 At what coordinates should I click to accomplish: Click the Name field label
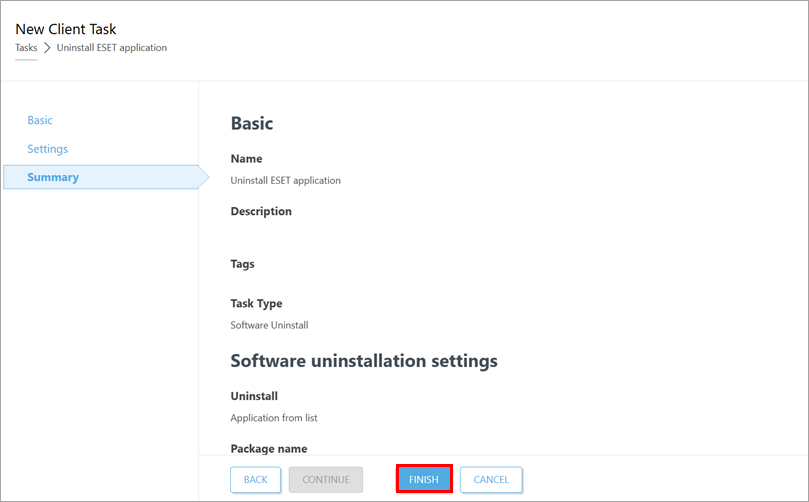pyautogui.click(x=246, y=158)
